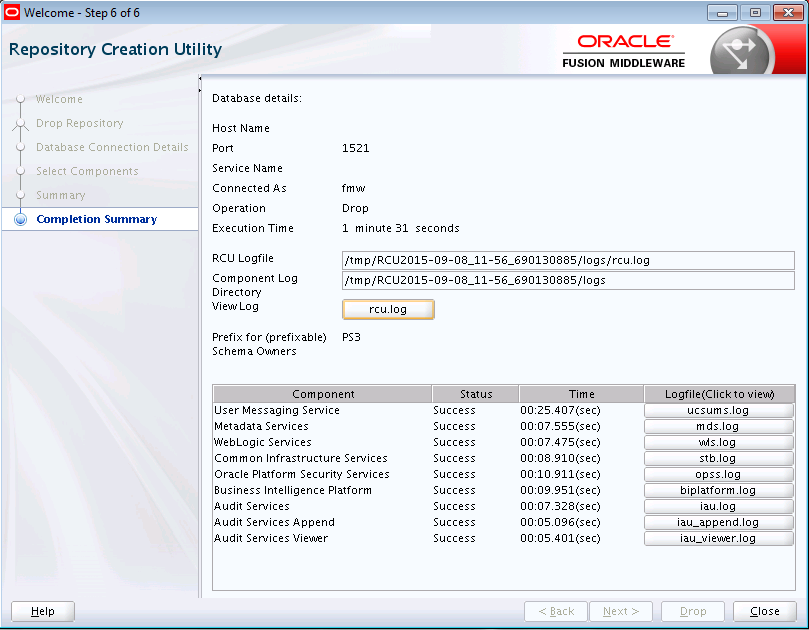Open wls.log for WebLogic Services

point(718,442)
